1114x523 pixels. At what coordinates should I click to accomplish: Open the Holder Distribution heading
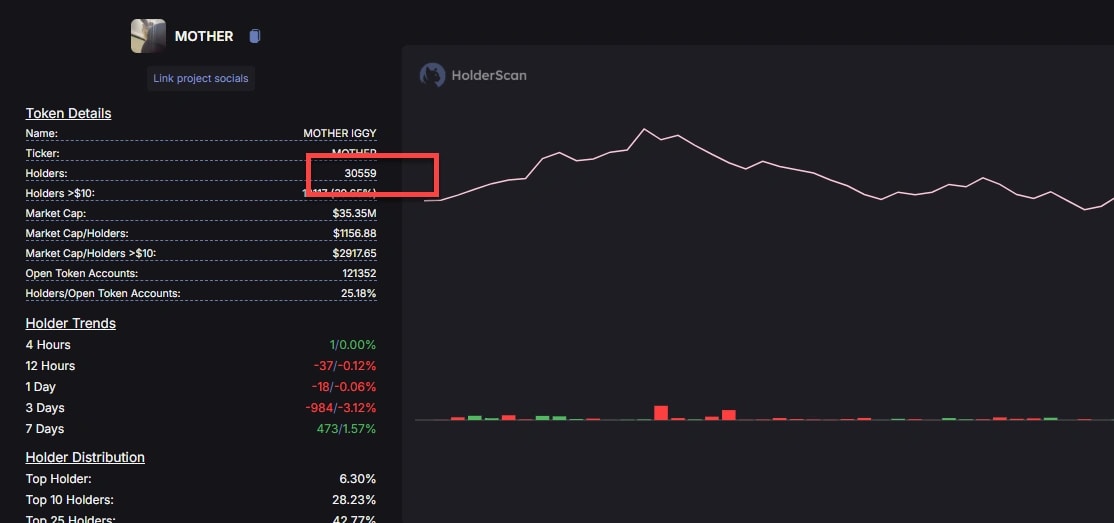point(85,457)
